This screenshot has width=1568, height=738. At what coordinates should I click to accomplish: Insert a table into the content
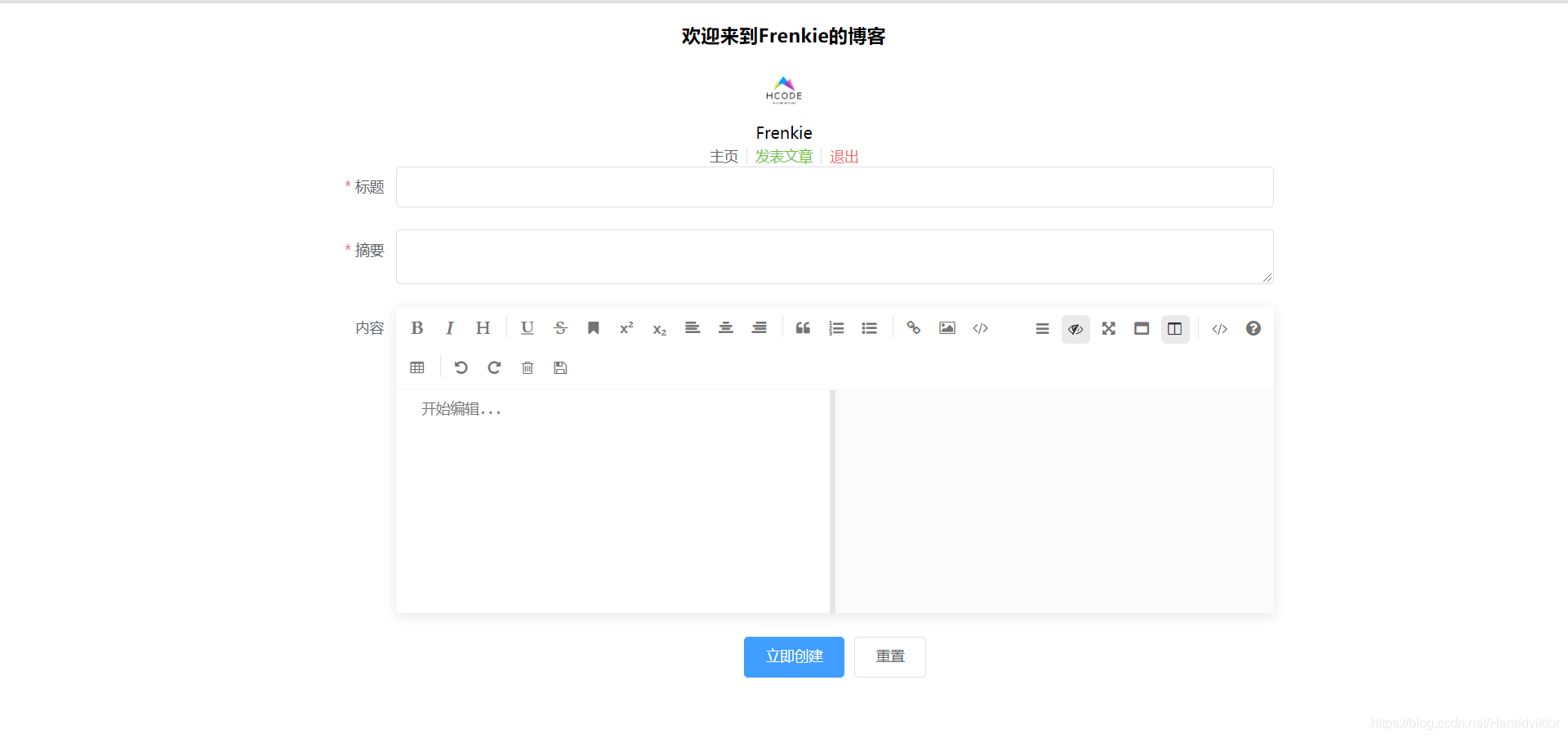click(417, 367)
